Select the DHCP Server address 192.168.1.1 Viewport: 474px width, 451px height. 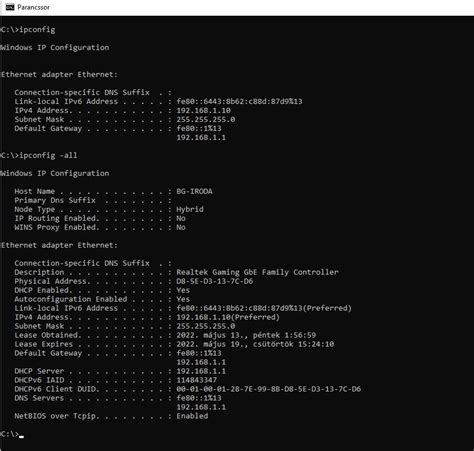(201, 371)
